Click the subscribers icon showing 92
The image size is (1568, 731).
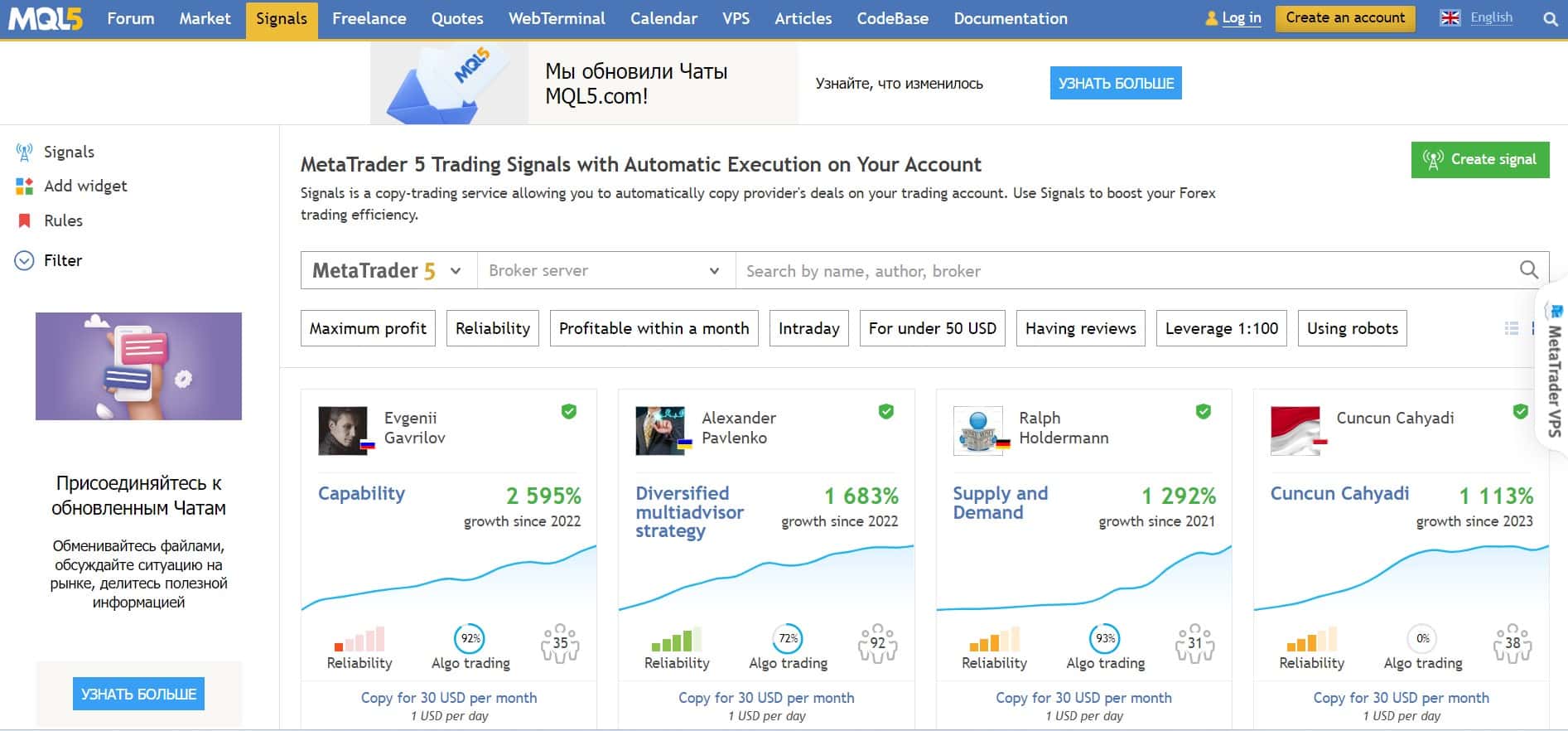(x=878, y=643)
